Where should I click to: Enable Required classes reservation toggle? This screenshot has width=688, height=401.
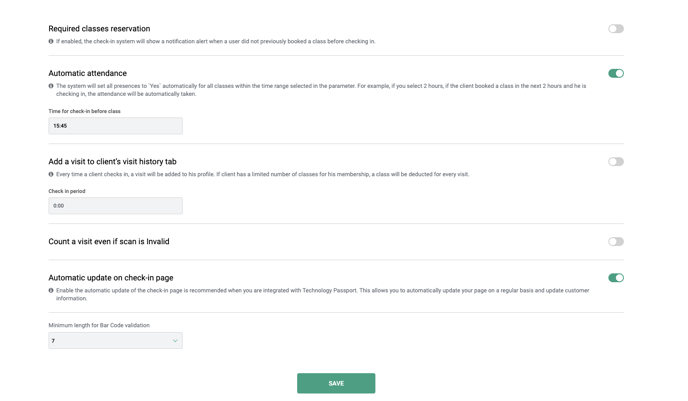[616, 29]
